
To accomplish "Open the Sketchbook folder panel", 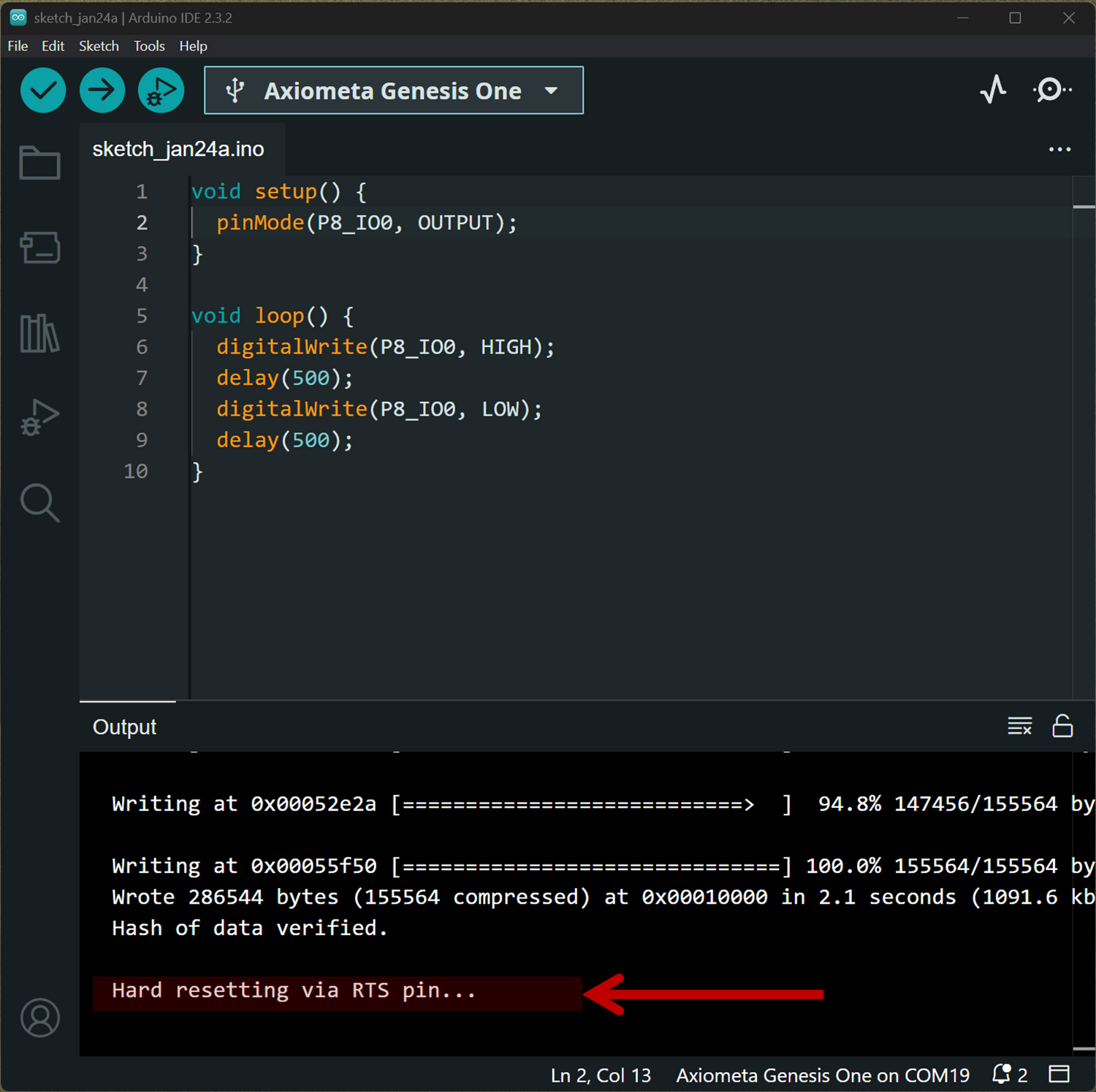I will tap(39, 162).
